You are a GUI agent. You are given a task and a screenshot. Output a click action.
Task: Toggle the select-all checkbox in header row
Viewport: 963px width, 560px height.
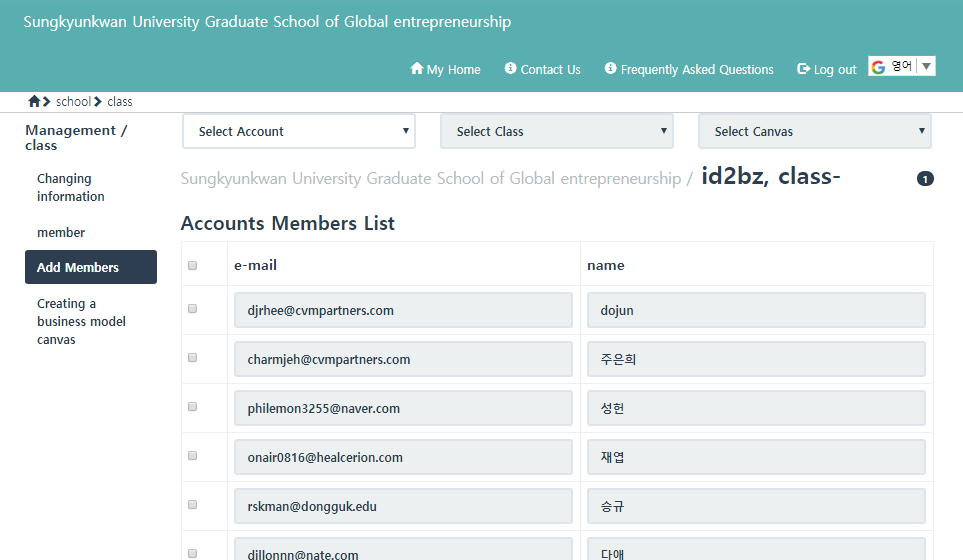tap(192, 265)
